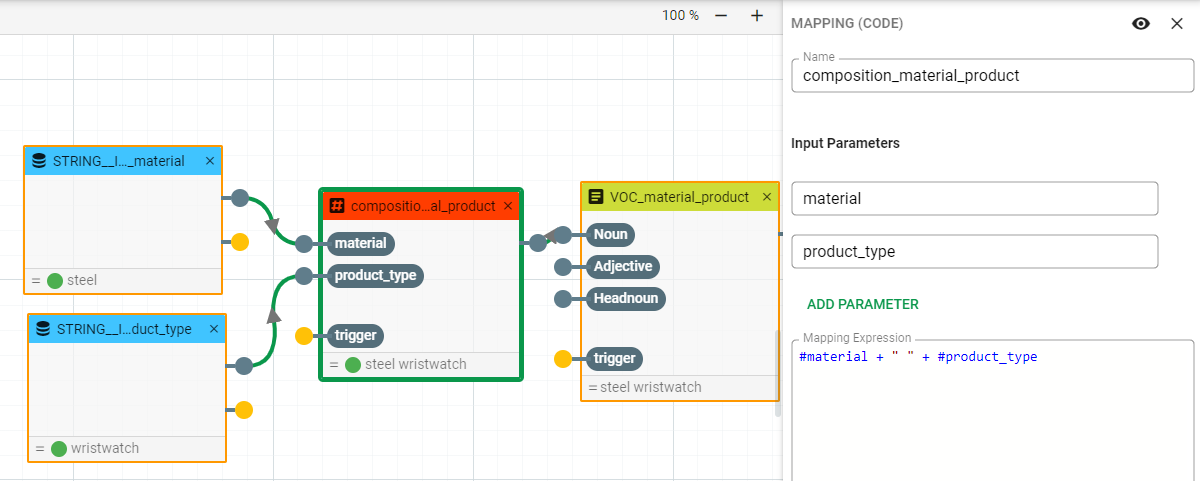
Task: Toggle the eye preview icon in Mapping panel
Action: tap(1141, 24)
